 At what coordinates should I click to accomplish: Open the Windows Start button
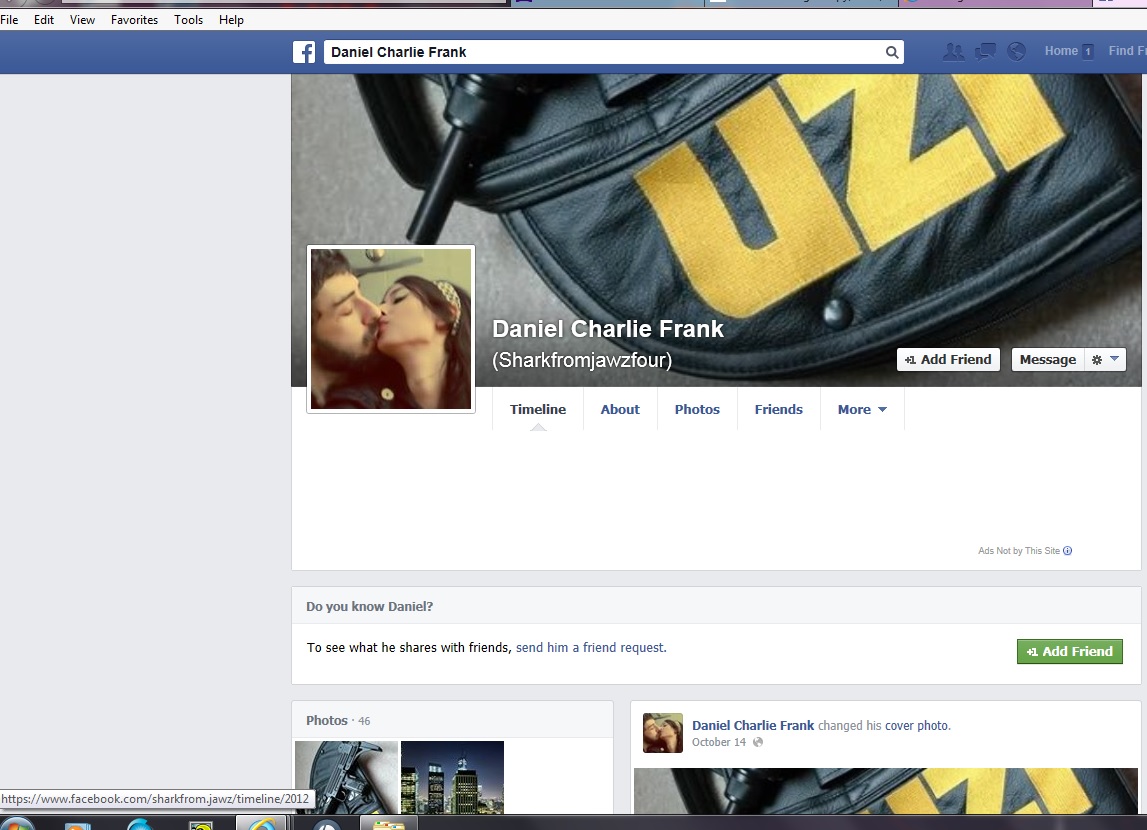pos(16,823)
